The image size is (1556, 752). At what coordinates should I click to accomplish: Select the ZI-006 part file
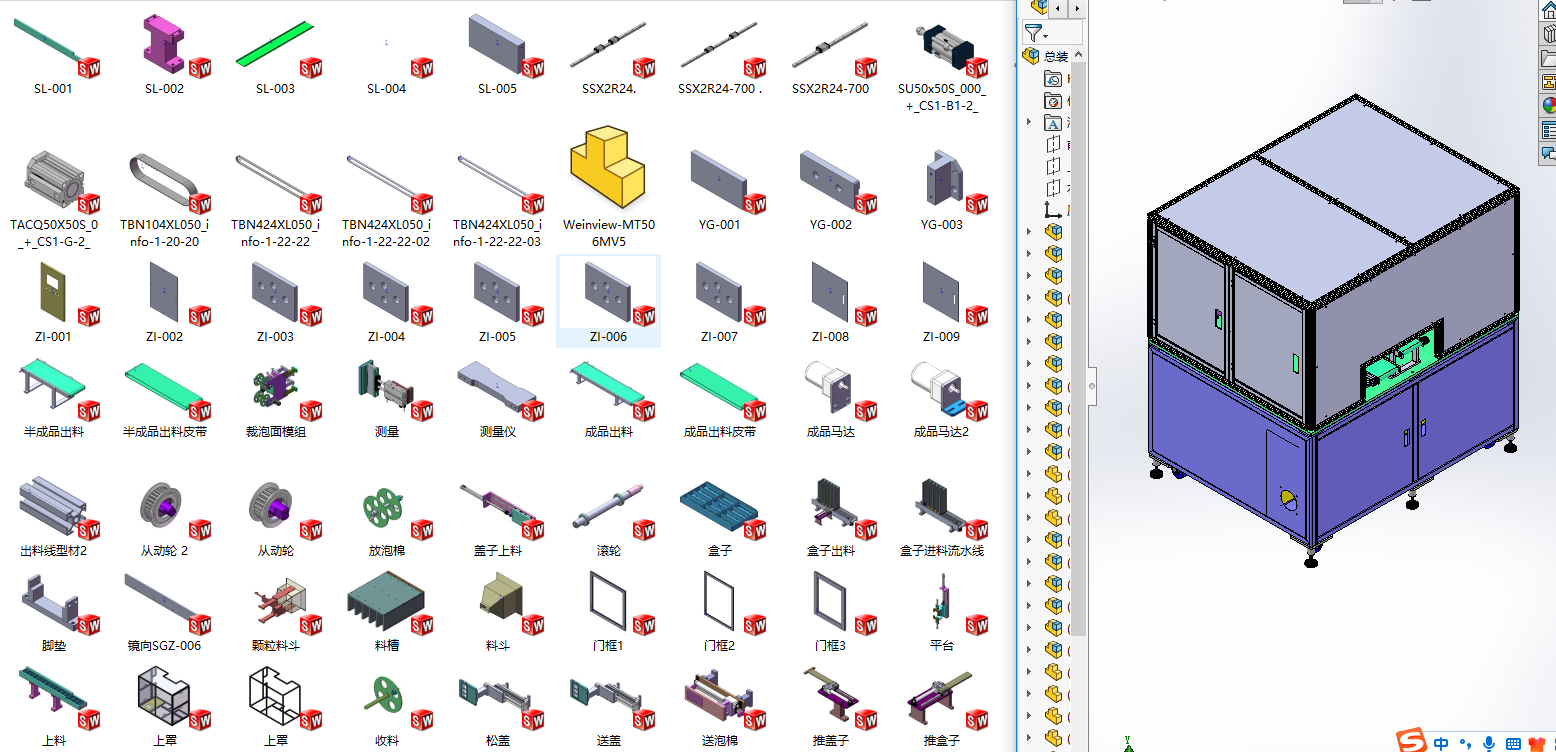608,300
